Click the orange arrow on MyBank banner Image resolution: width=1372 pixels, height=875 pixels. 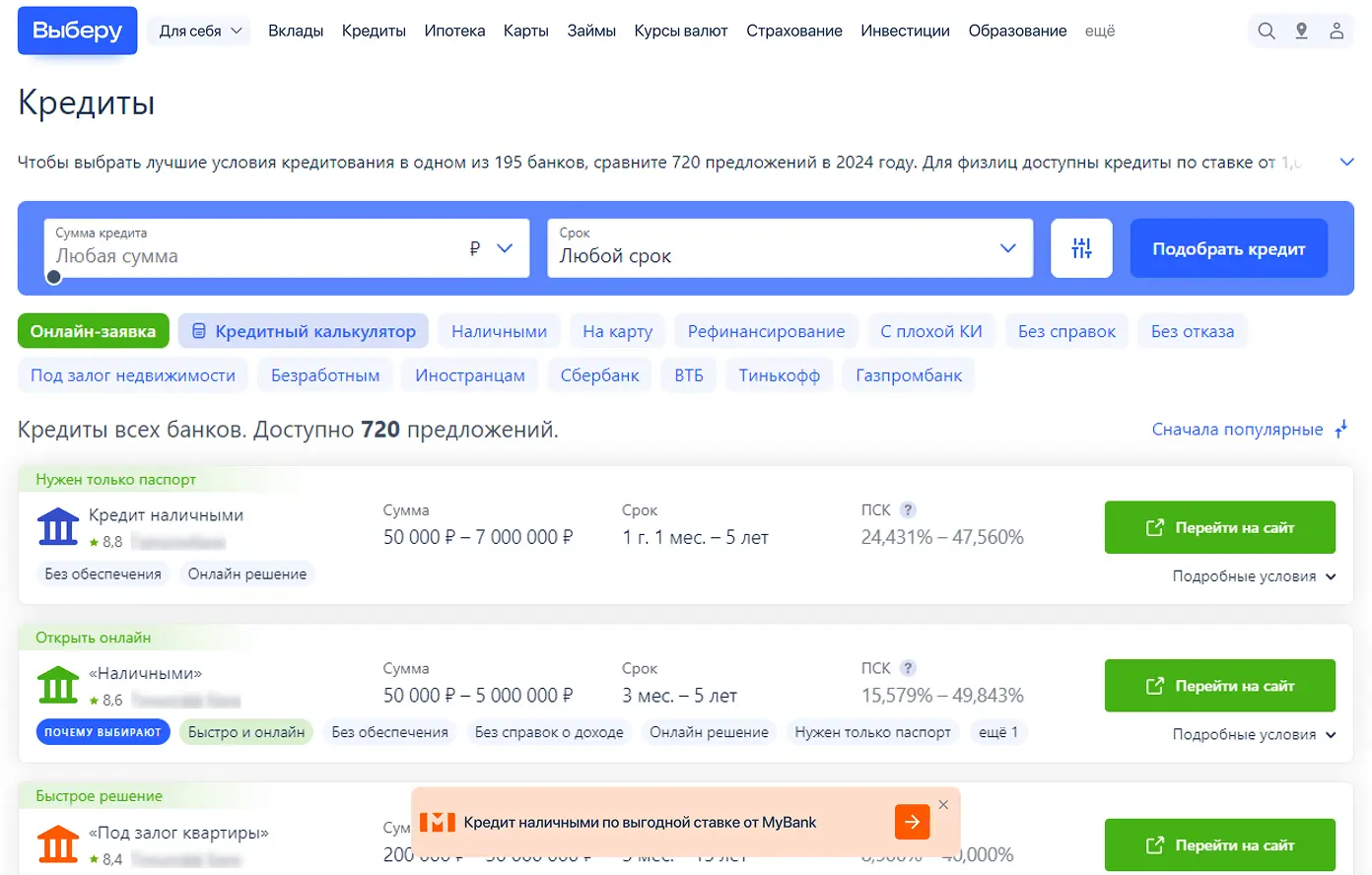(x=912, y=822)
